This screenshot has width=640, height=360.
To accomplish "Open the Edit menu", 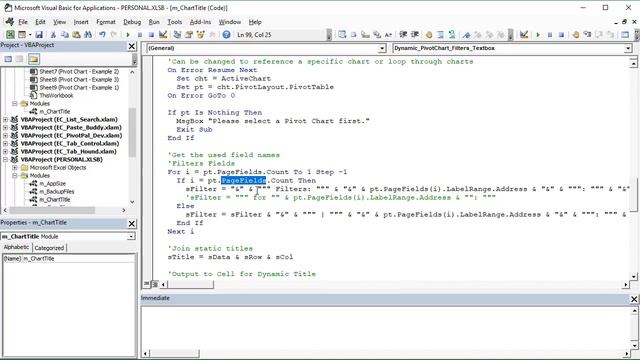I will (40, 22).
